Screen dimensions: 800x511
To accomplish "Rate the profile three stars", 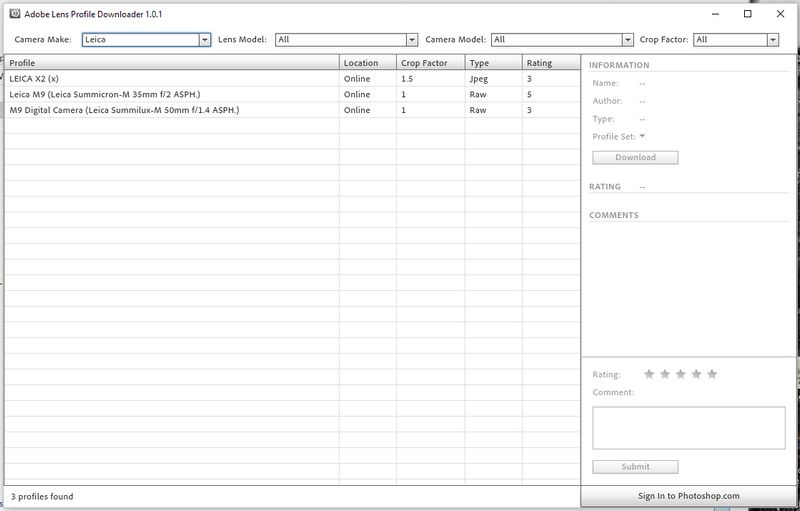I will 681,374.
